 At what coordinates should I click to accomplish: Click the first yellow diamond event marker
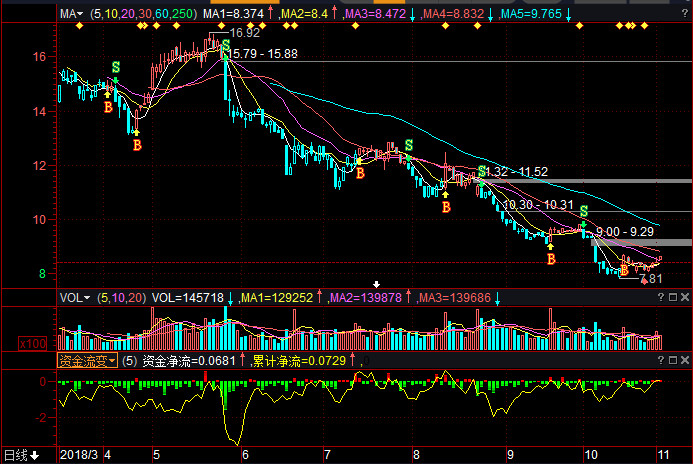click(x=68, y=26)
